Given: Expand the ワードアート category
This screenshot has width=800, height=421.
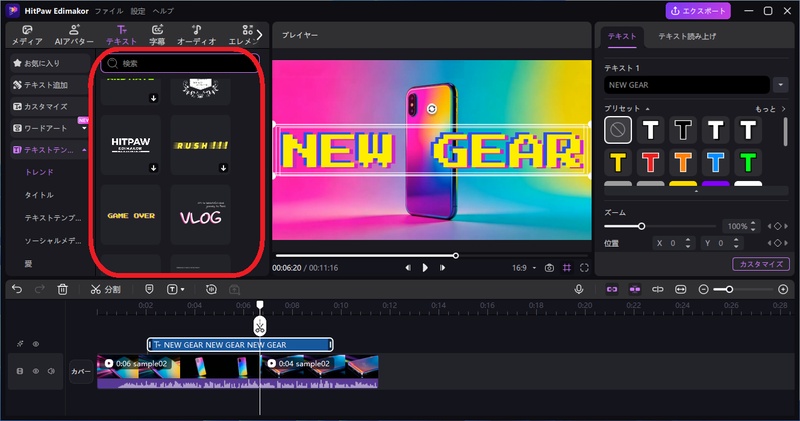Looking at the screenshot, I should pos(49,128).
